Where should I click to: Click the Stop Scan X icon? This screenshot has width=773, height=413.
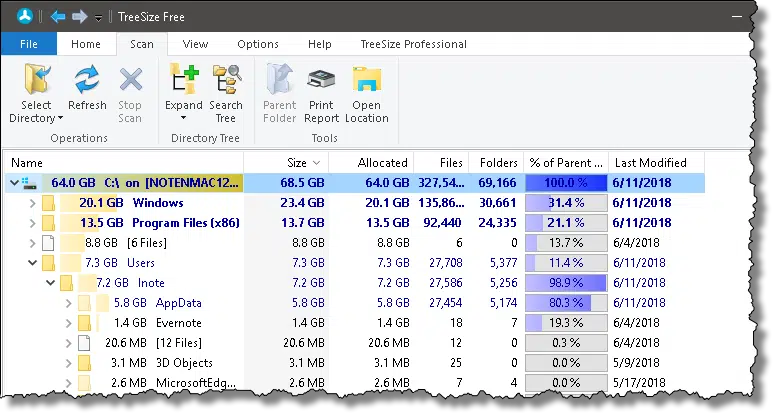(x=131, y=80)
